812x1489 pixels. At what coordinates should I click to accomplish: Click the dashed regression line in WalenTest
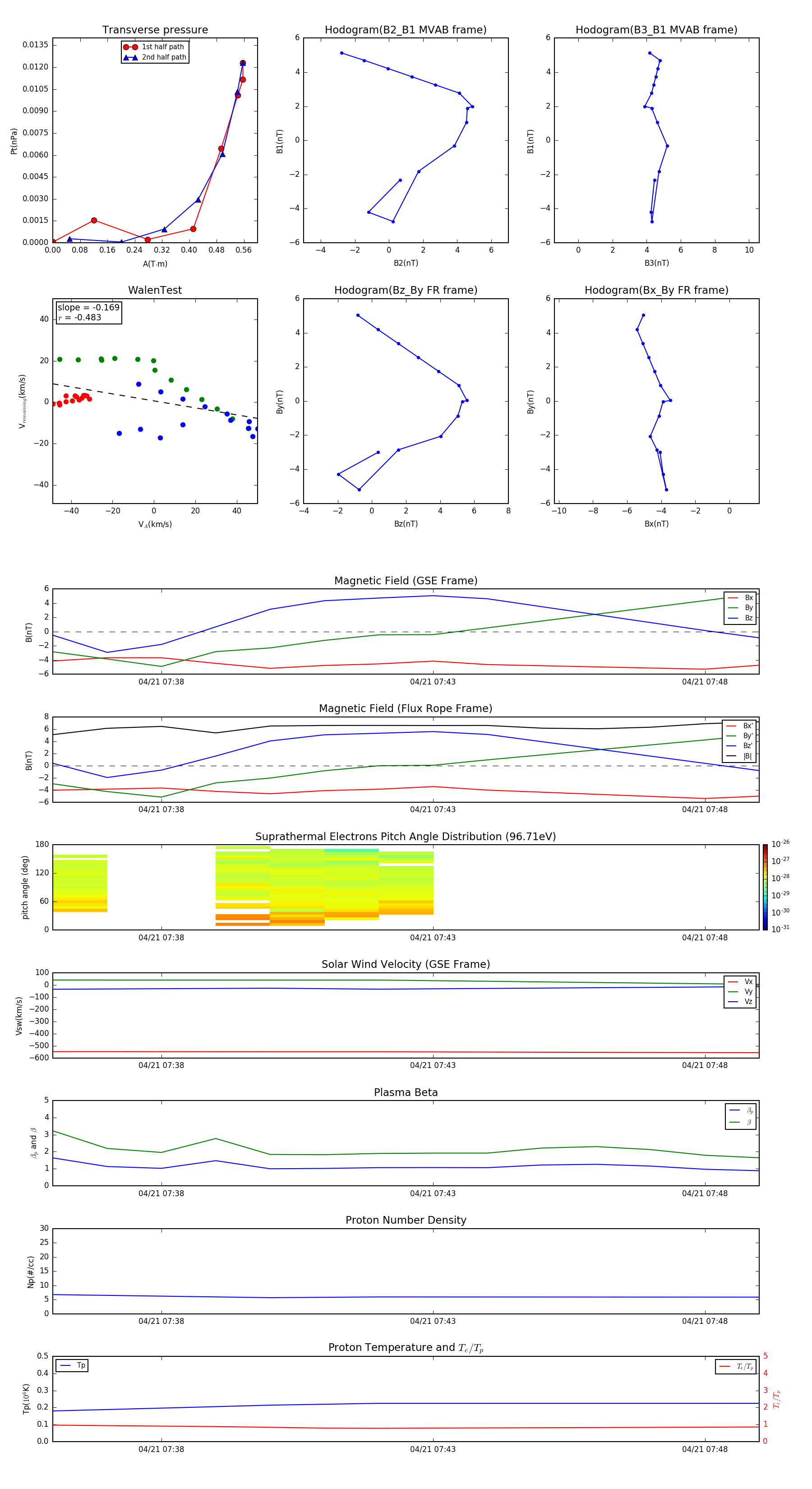point(155,401)
